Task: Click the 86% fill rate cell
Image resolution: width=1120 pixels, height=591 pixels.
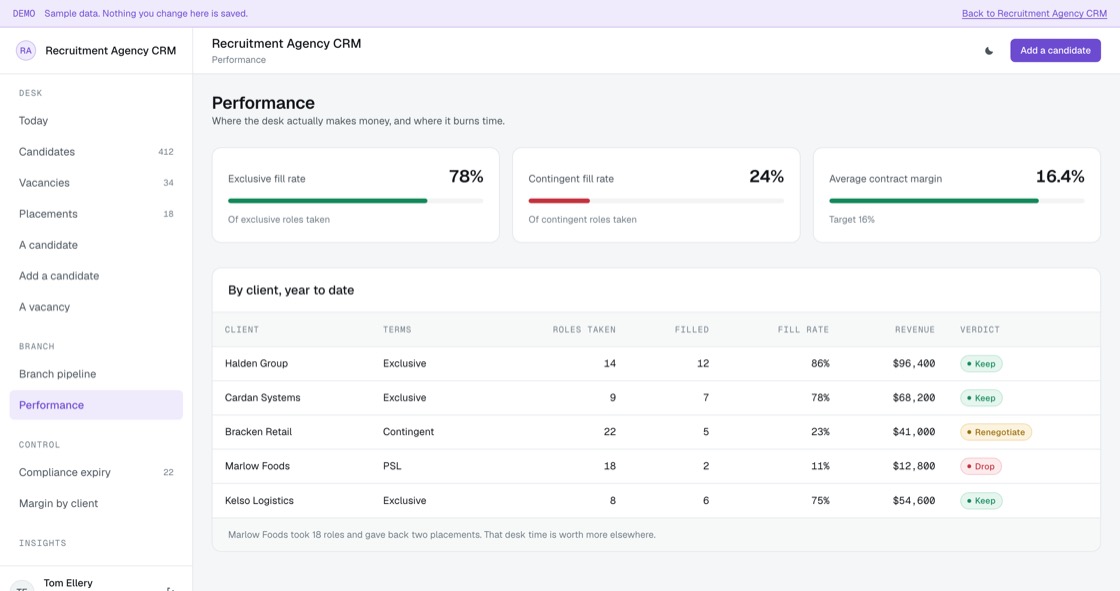Action: pyautogui.click(x=820, y=364)
